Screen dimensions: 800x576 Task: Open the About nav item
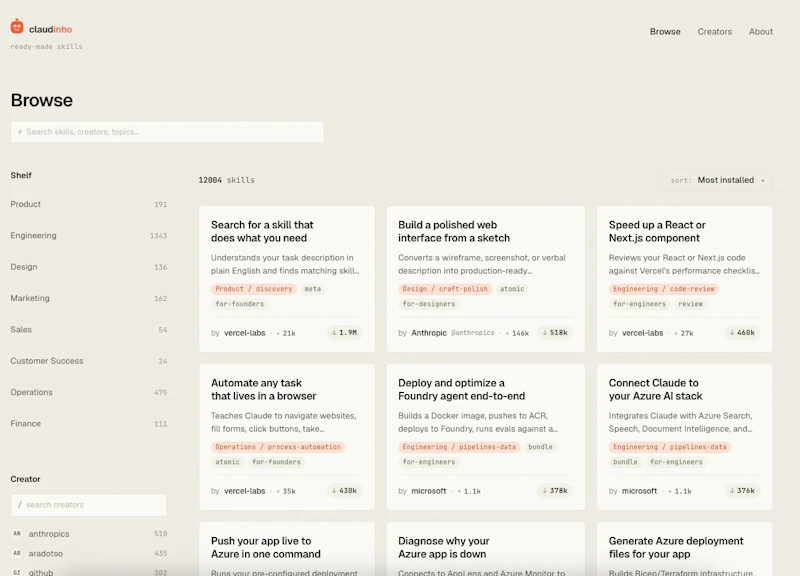coord(761,32)
